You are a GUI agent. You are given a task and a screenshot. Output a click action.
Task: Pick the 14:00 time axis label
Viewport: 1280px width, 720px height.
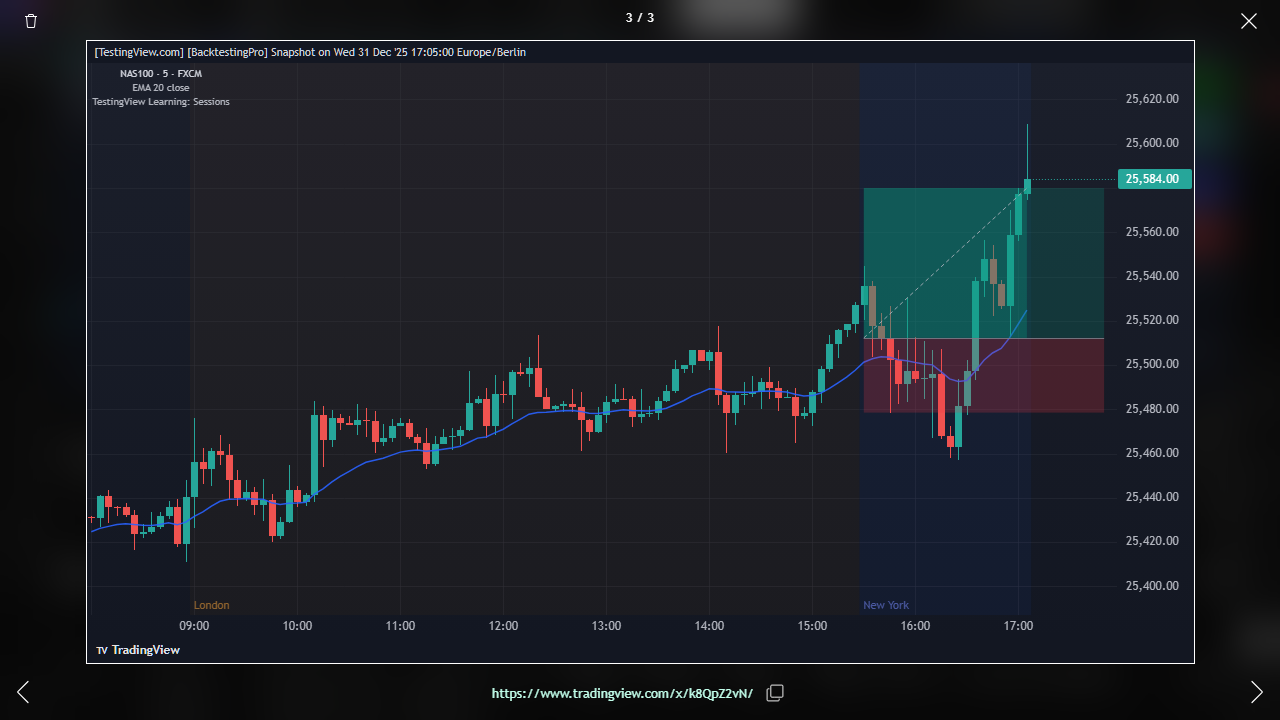[x=709, y=626]
